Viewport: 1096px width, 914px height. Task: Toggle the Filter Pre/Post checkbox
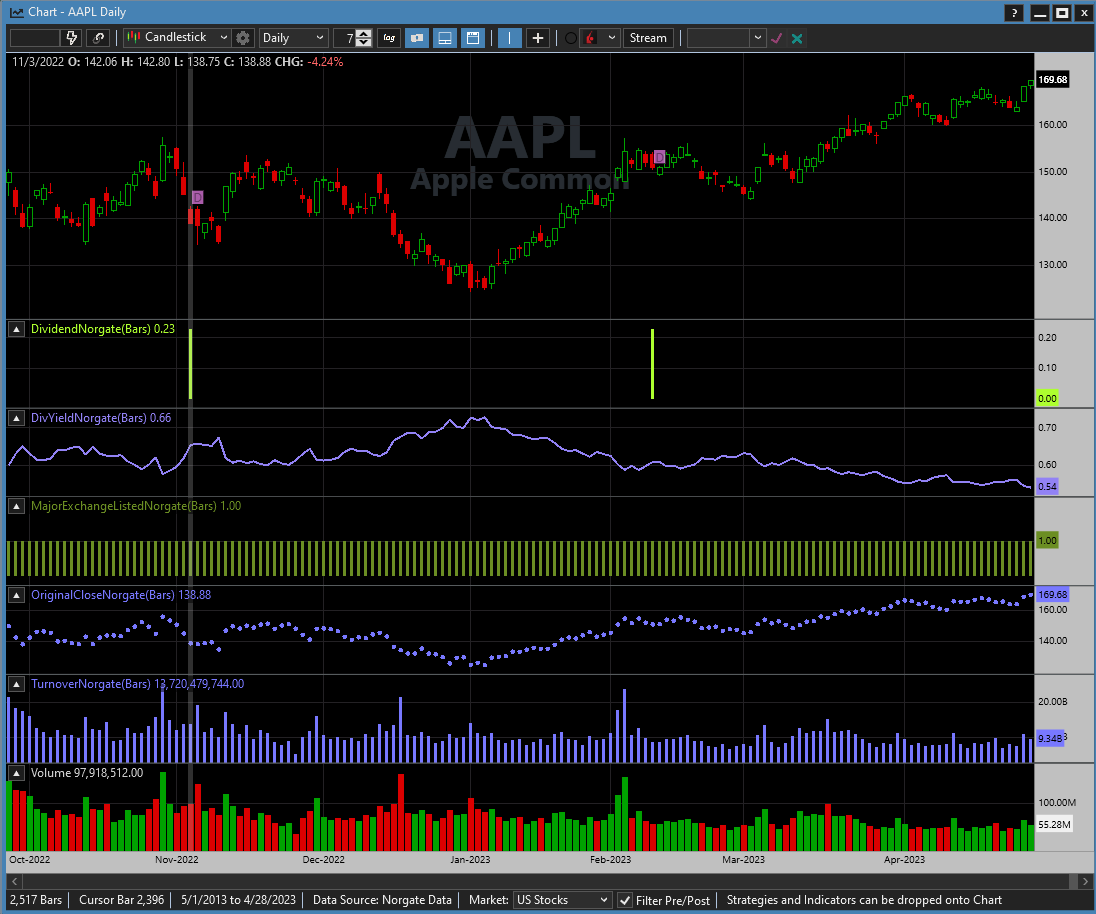click(625, 901)
